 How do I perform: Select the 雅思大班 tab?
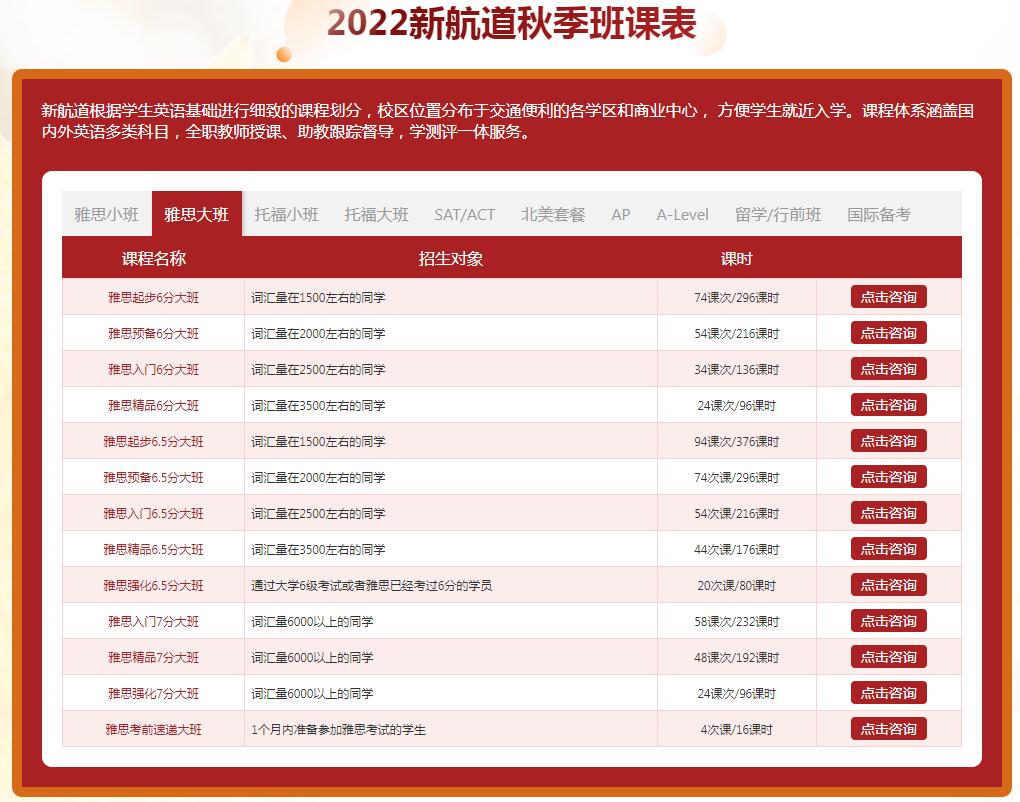196,214
